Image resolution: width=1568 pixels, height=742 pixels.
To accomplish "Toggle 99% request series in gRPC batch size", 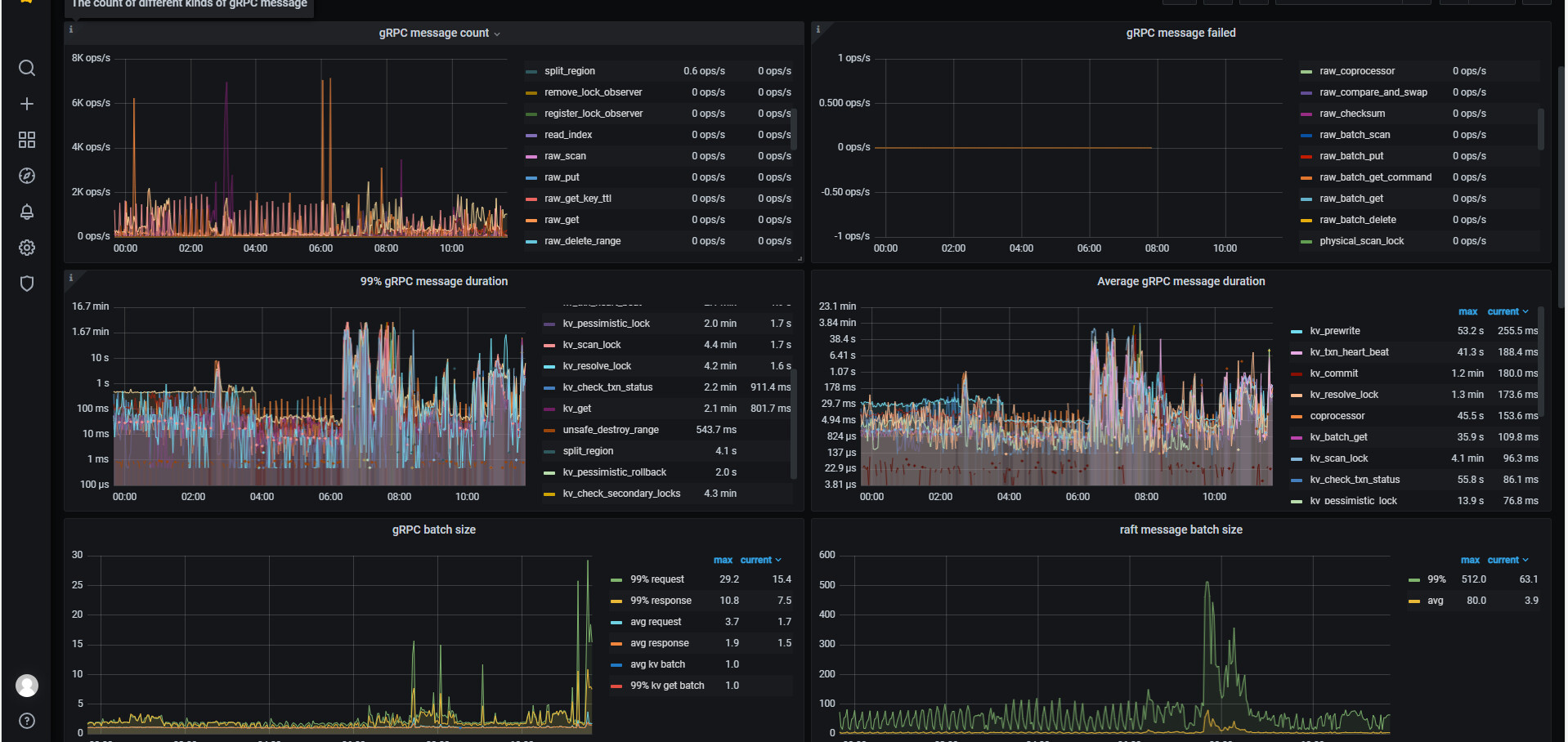I will (656, 579).
